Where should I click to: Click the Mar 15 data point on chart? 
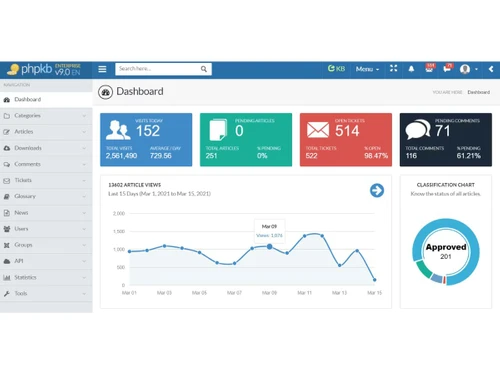(x=374, y=280)
